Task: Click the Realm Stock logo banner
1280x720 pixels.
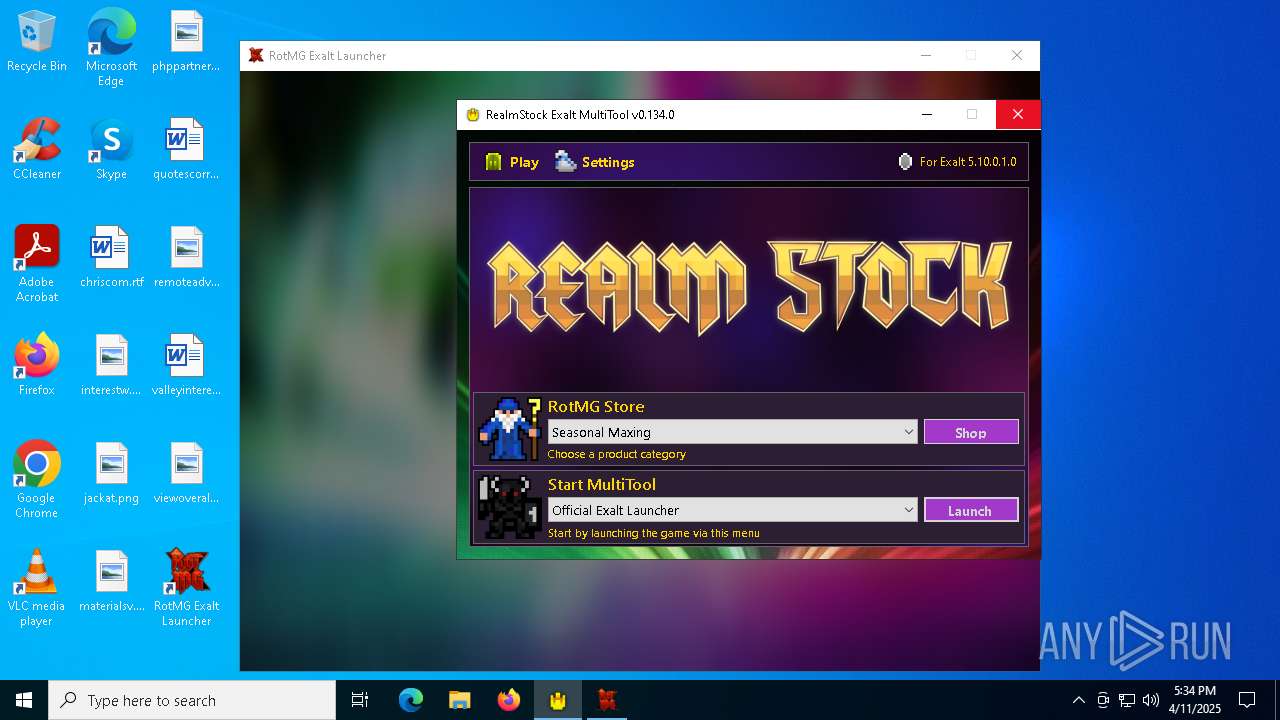Action: click(749, 286)
